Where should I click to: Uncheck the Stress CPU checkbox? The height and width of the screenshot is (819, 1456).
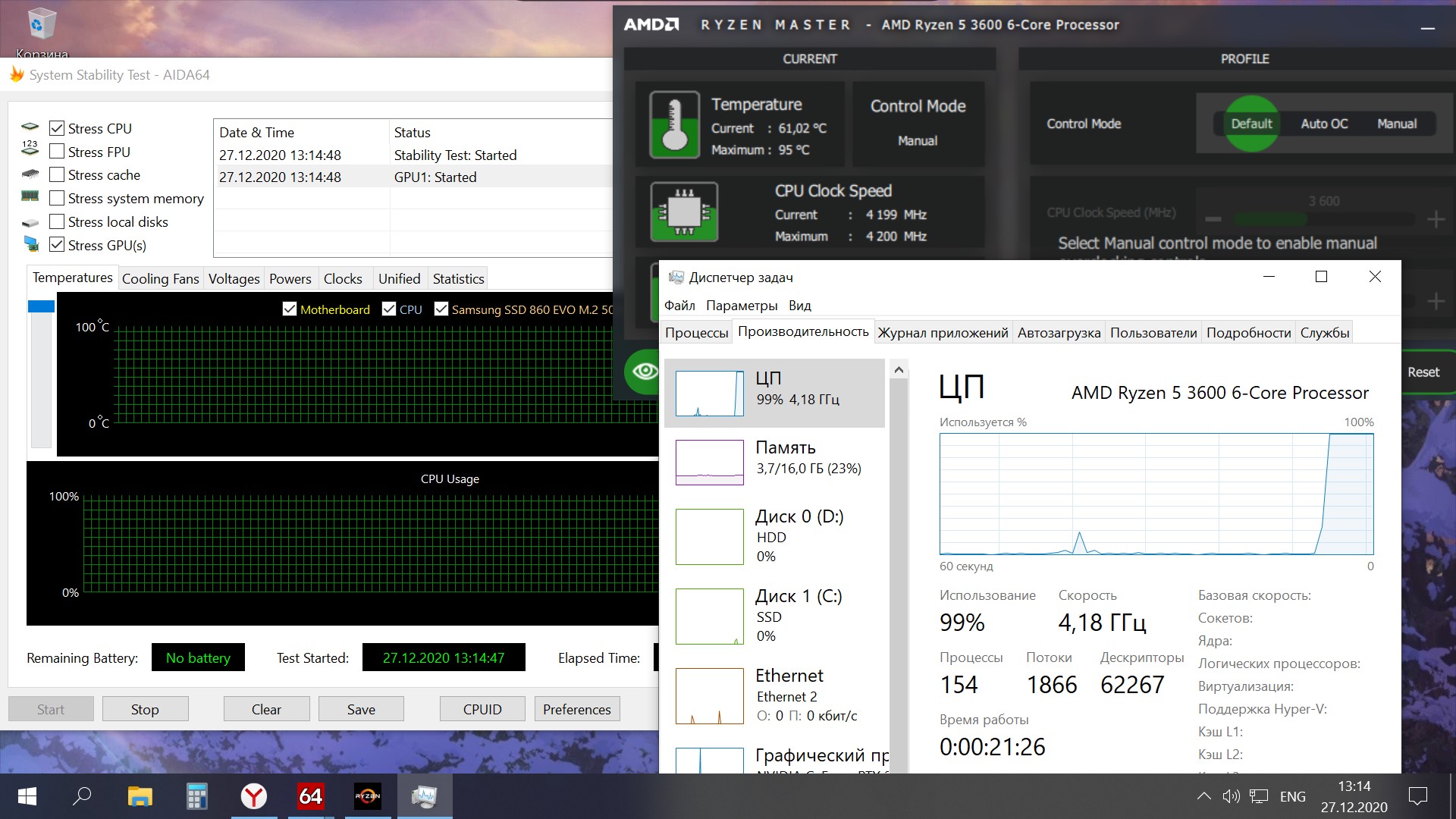(x=57, y=128)
